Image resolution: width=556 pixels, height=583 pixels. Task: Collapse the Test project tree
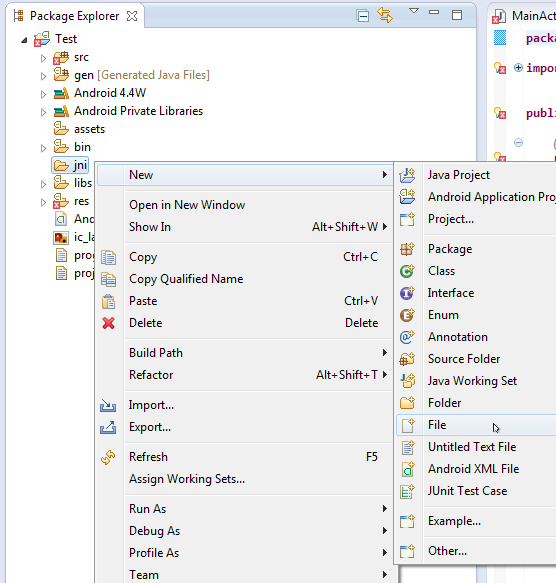[24, 40]
